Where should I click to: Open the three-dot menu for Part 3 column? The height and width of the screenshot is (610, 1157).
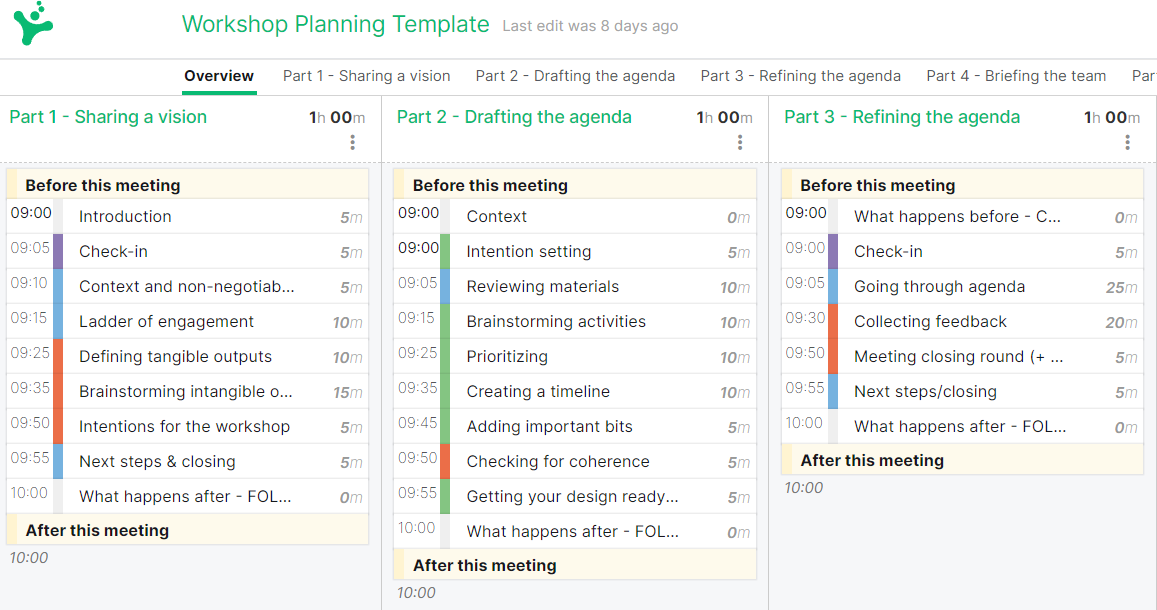1126,142
